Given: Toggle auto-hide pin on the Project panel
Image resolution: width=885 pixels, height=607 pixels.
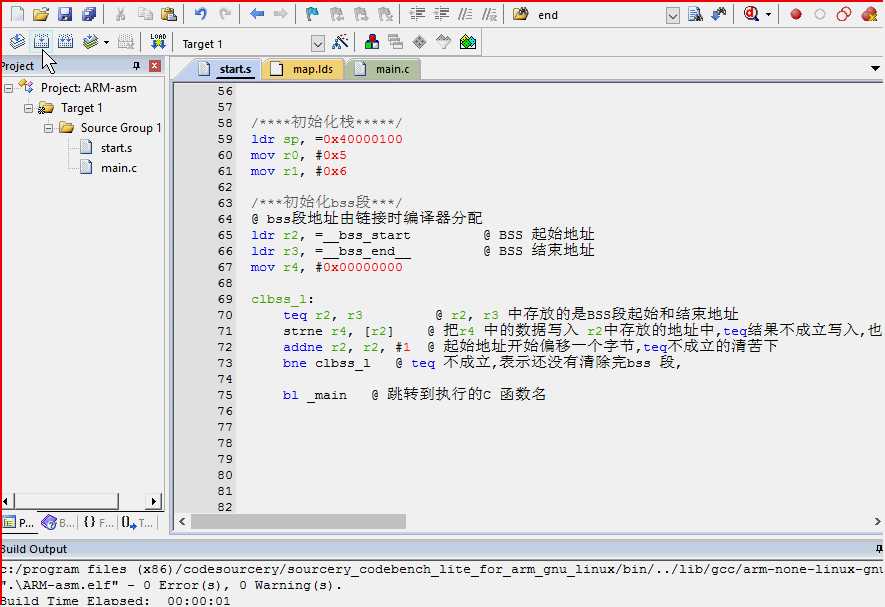Looking at the screenshot, I should (x=136, y=66).
